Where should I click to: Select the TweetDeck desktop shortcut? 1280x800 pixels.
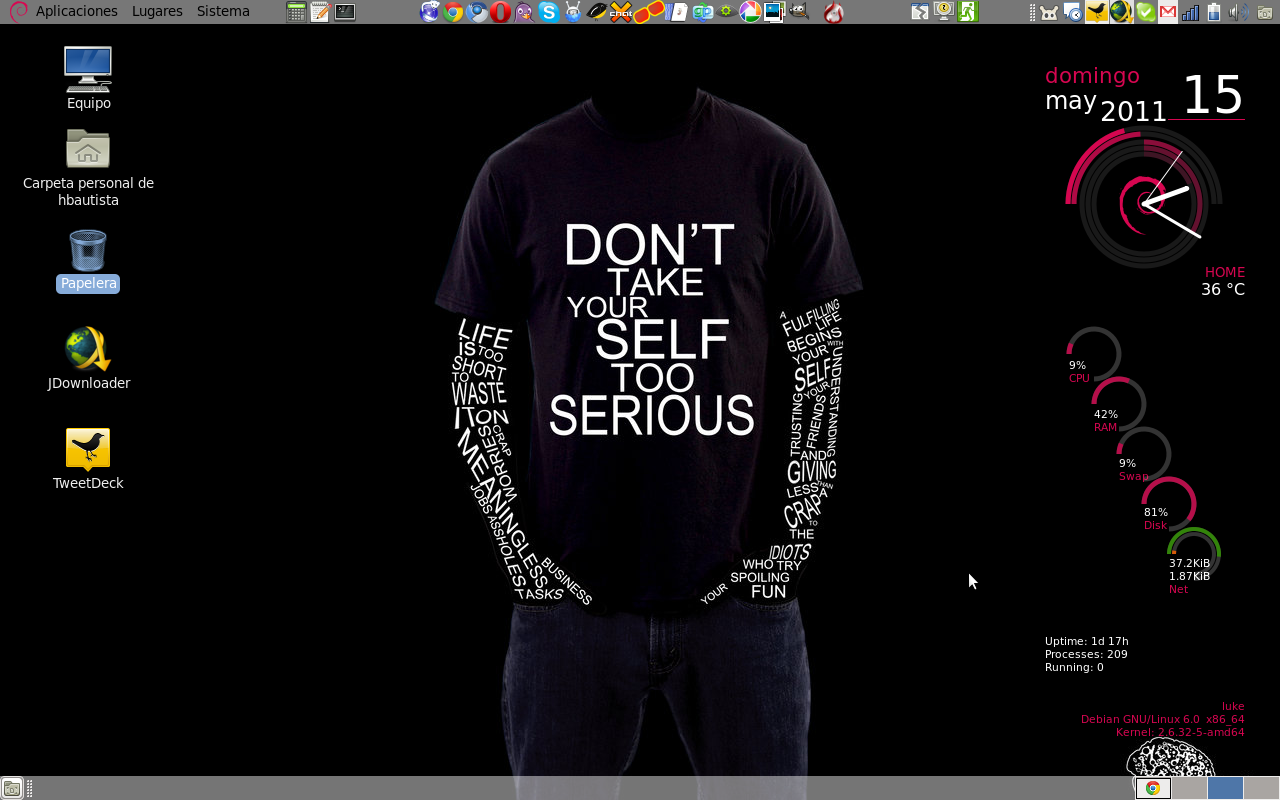coord(88,459)
